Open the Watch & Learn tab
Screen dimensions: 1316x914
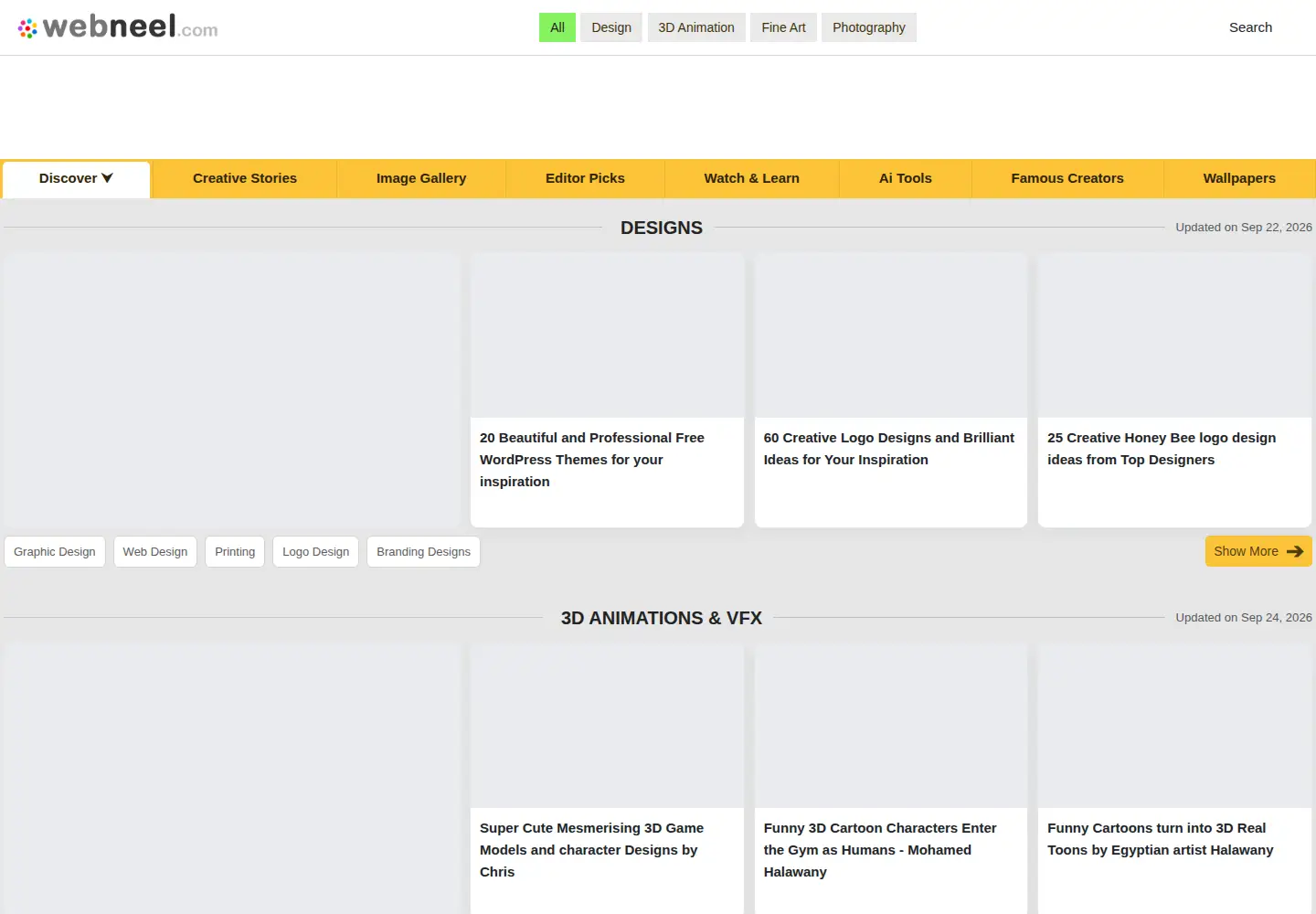[751, 179]
